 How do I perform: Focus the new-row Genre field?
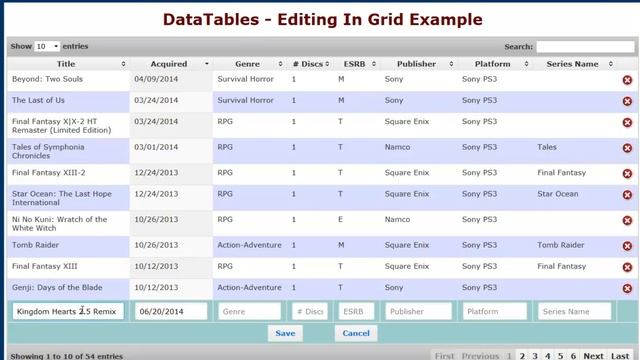click(249, 311)
